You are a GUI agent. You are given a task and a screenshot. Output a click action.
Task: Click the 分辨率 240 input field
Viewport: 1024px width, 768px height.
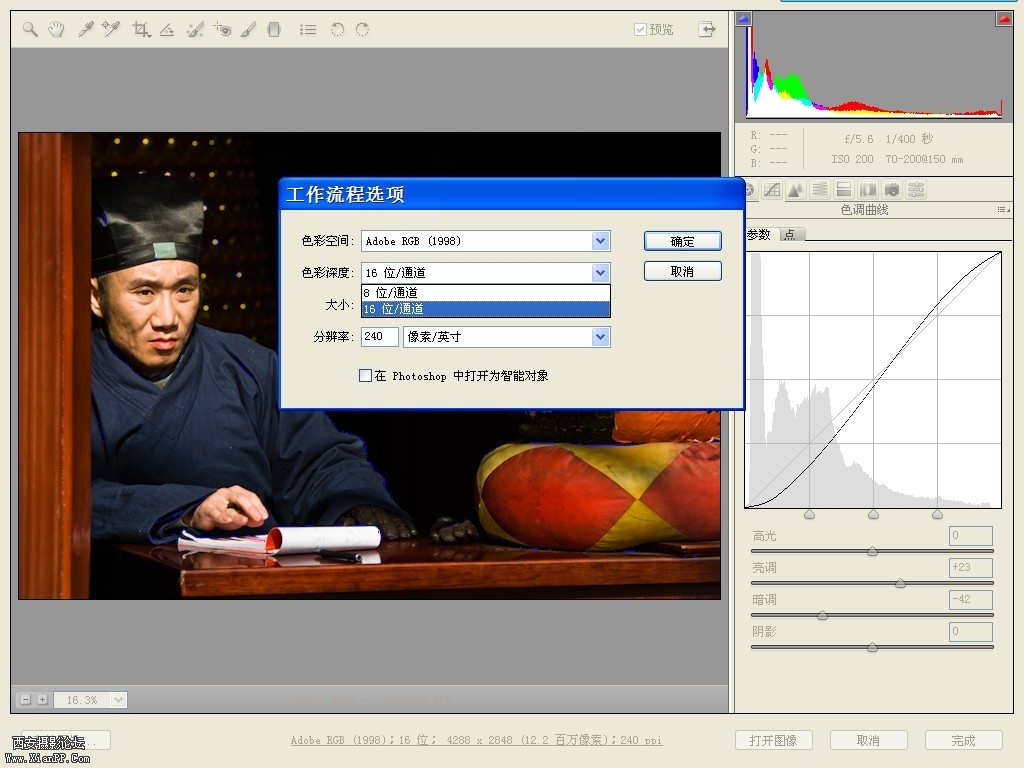pyautogui.click(x=379, y=337)
